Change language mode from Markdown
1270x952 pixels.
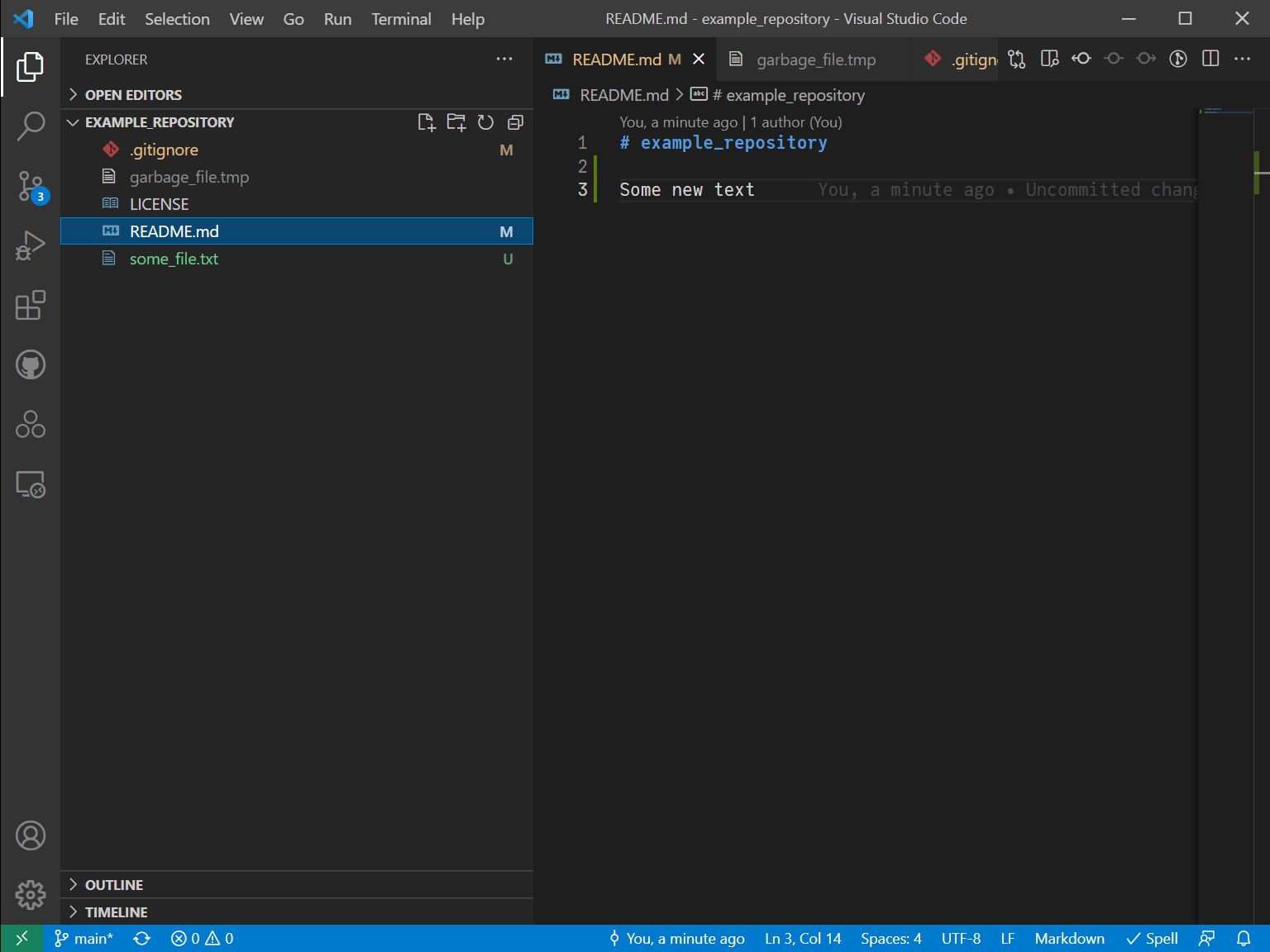(1069, 939)
